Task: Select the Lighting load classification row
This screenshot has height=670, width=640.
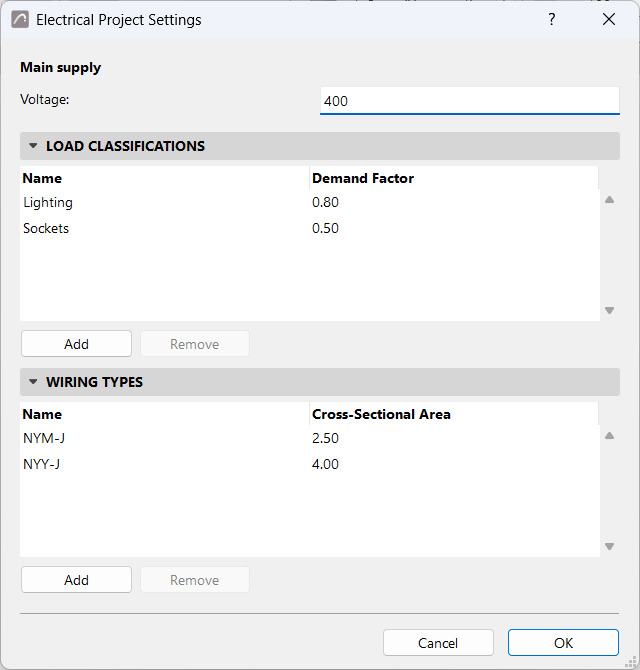Action: point(310,202)
